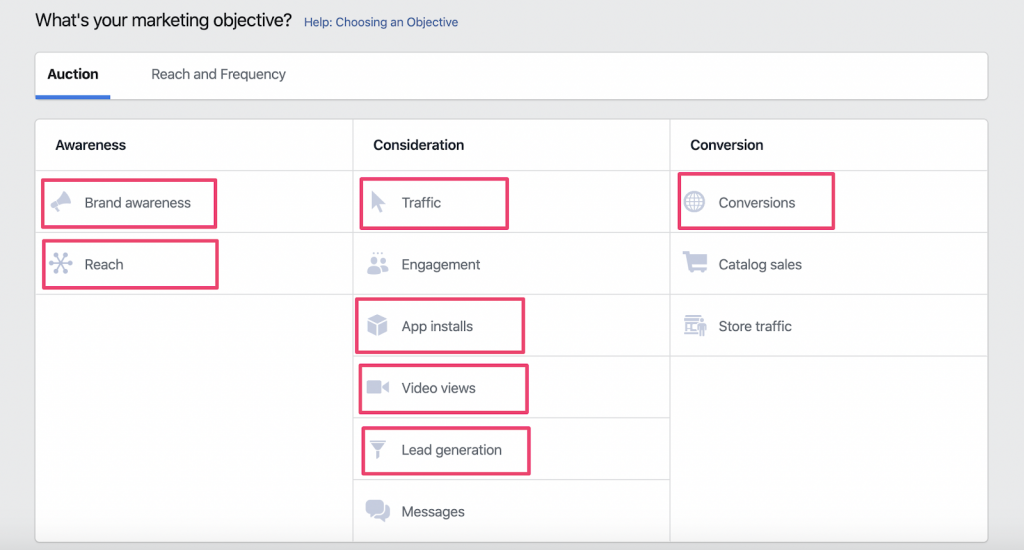Select the Messages objective label
This screenshot has height=550, width=1024.
pos(433,511)
